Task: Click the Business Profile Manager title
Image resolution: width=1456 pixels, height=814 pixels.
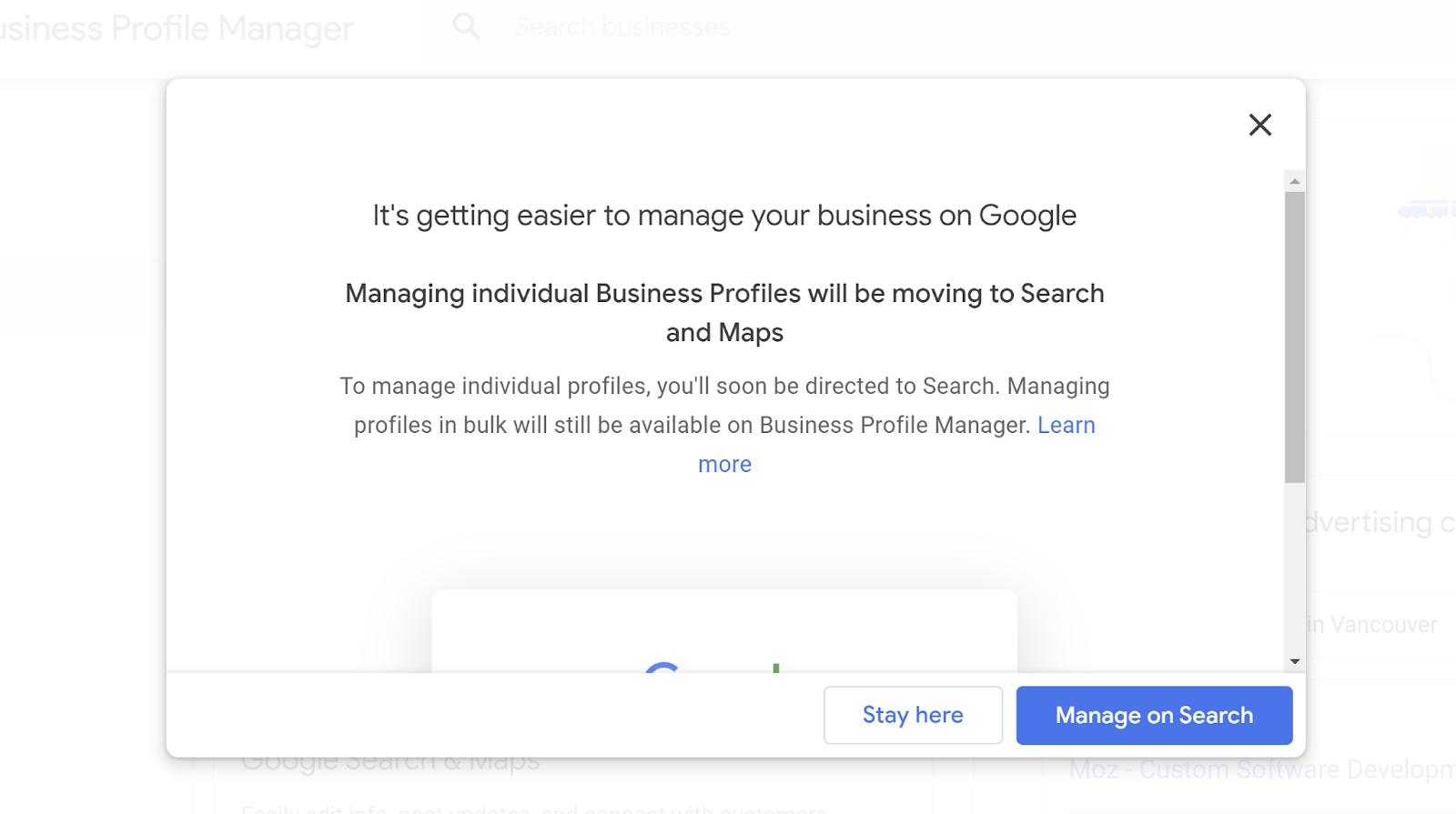Action: click(177, 29)
